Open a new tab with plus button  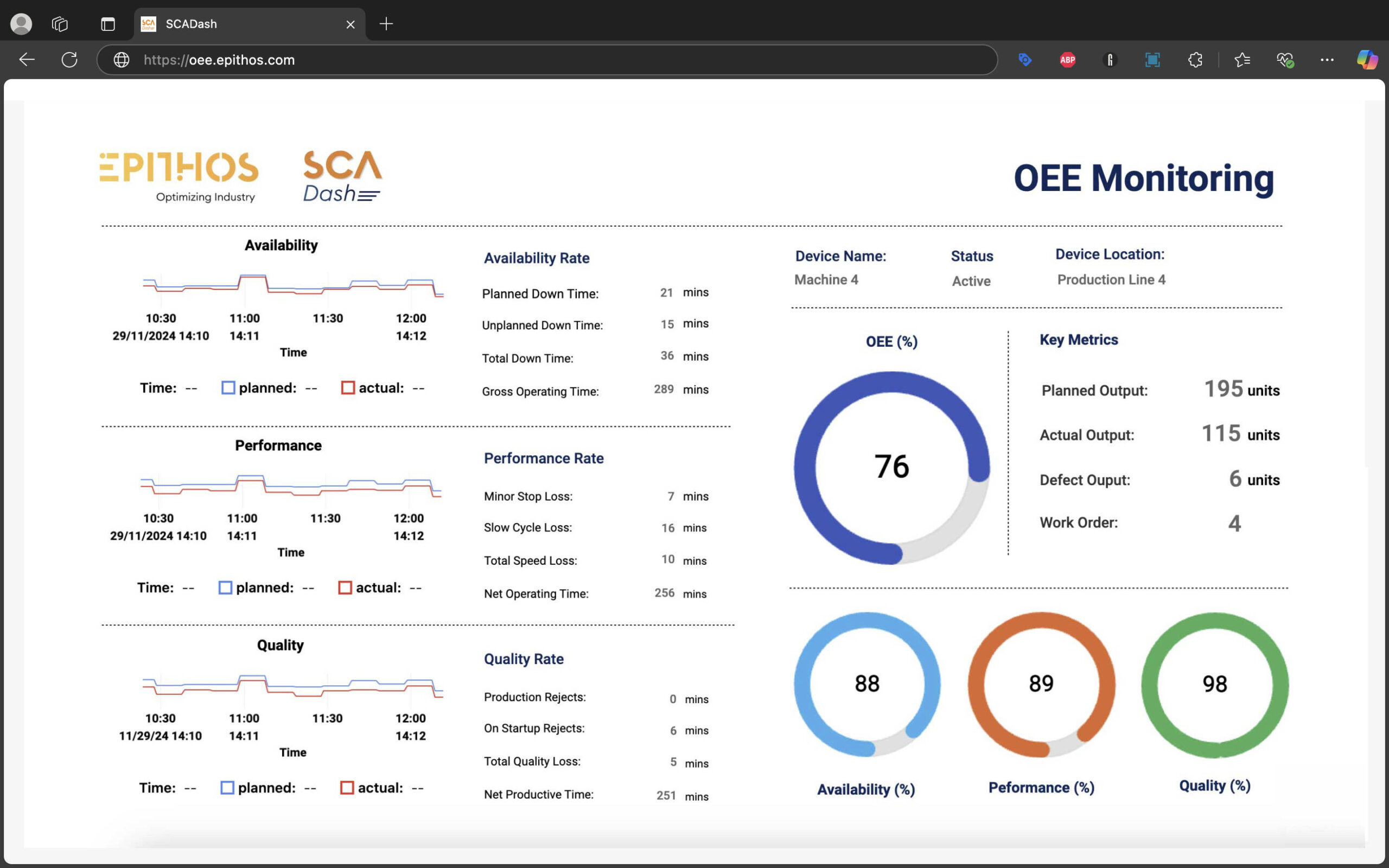tap(386, 24)
